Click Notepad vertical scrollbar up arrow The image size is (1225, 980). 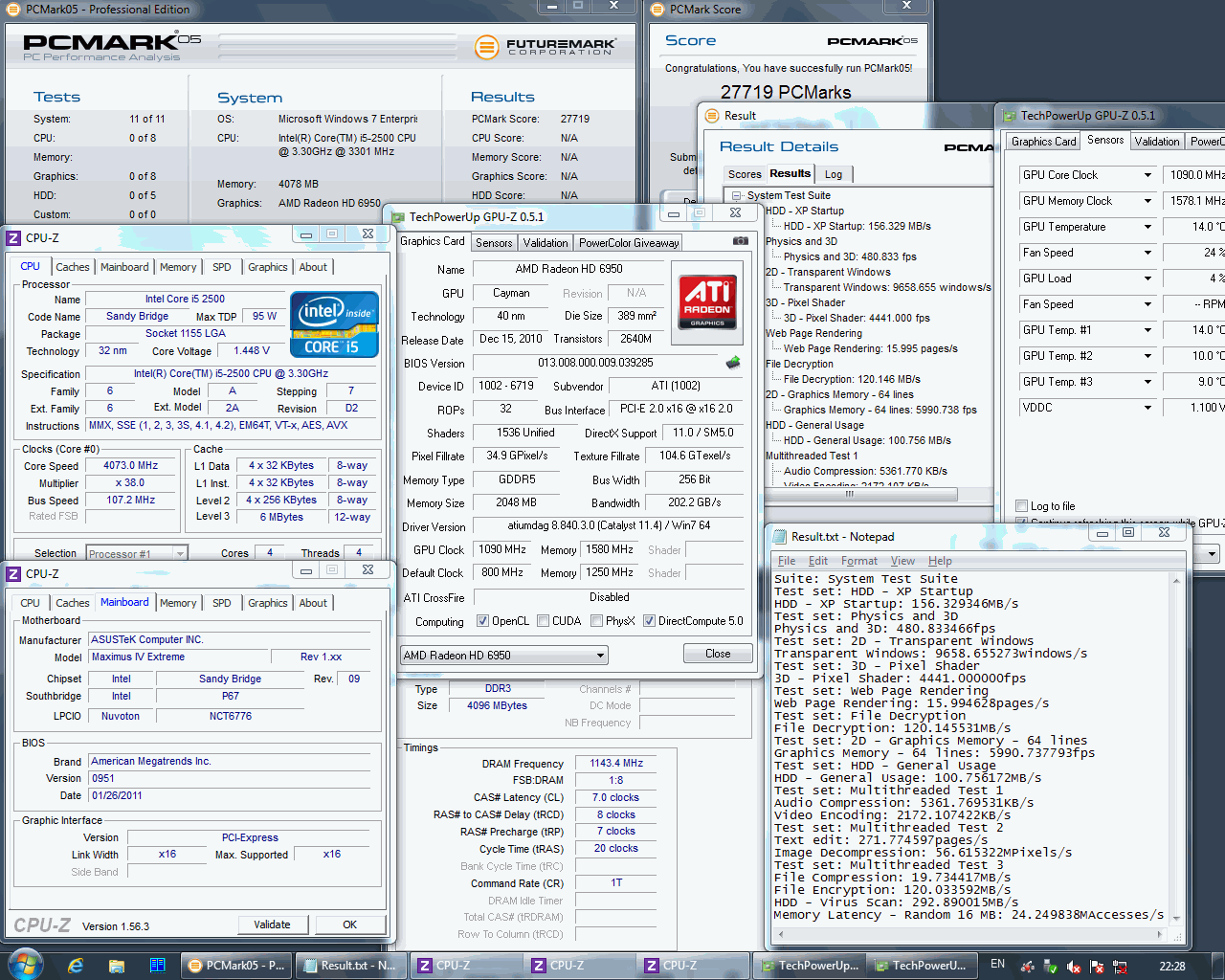click(1176, 579)
